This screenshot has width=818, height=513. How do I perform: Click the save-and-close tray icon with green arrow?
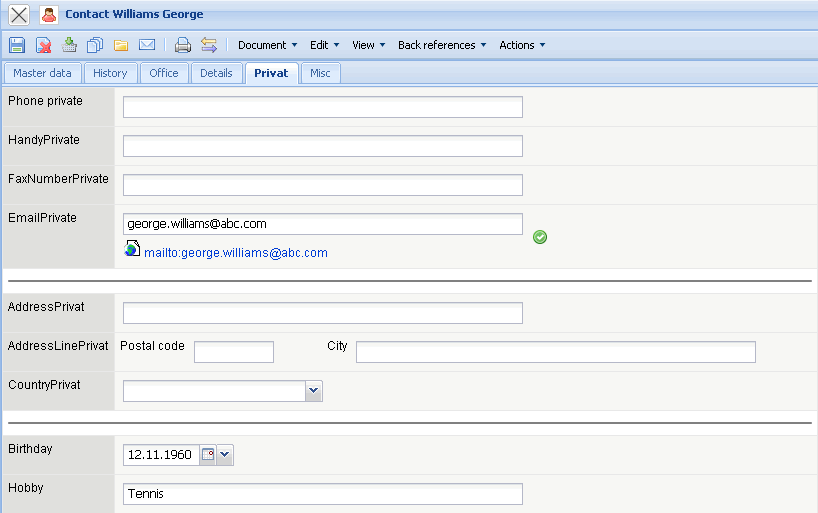point(69,45)
